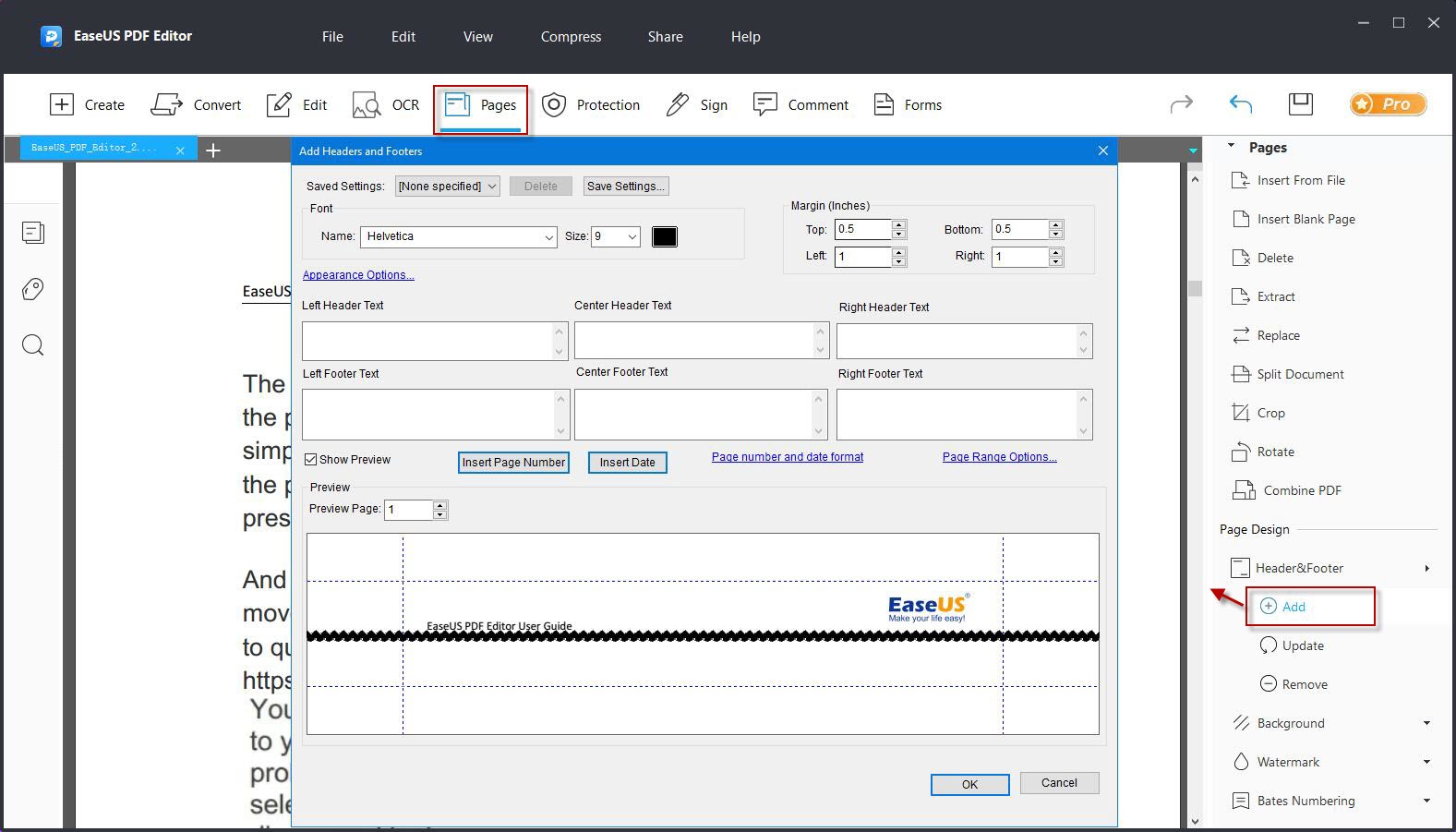Image resolution: width=1456 pixels, height=832 pixels.
Task: Open the font Name dropdown
Action: pos(459,236)
